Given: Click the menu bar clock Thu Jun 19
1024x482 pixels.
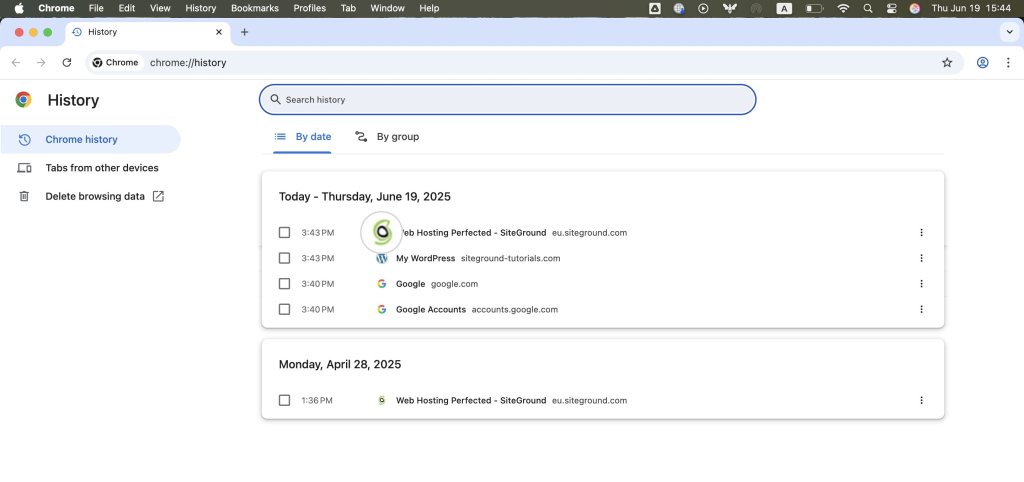Looking at the screenshot, I should pos(970,8).
